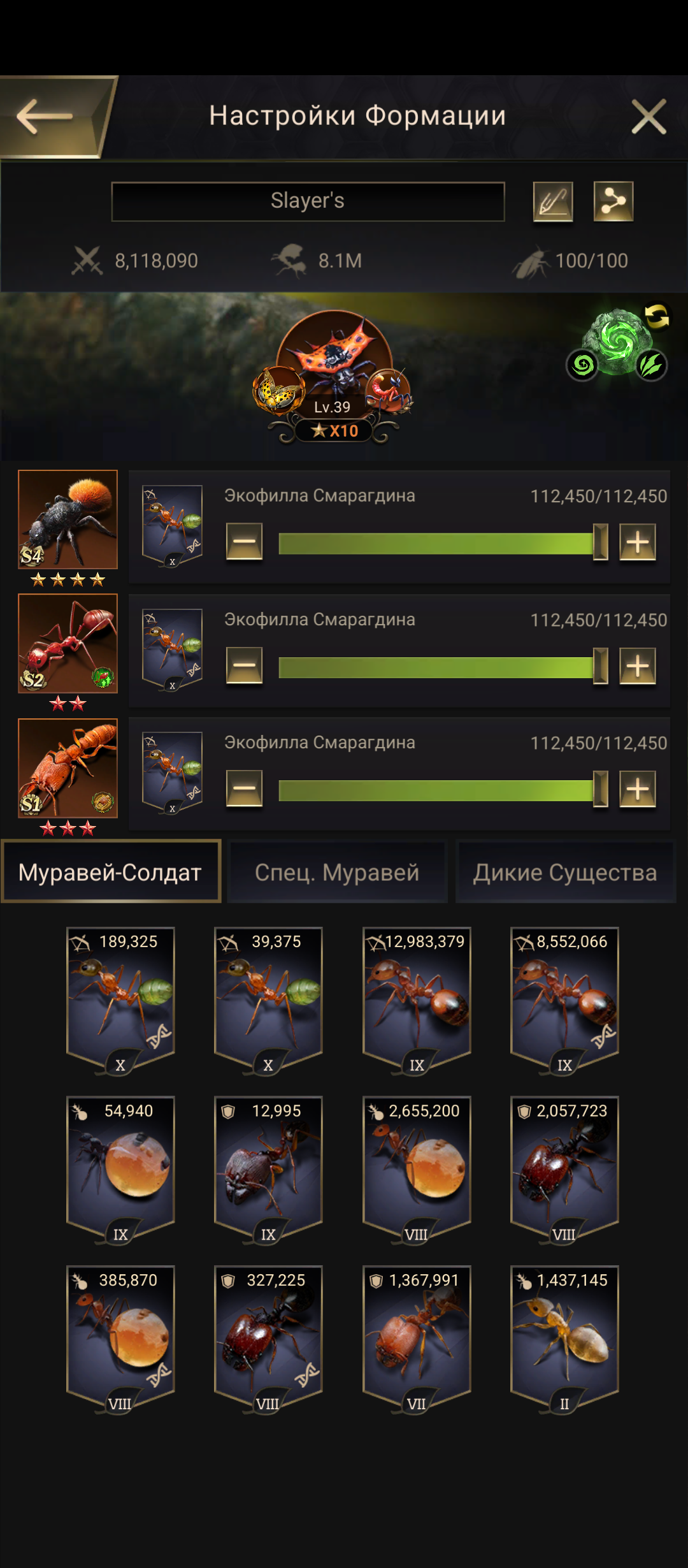Decrease troops in the first row with minus
The image size is (688, 1568).
245,542
